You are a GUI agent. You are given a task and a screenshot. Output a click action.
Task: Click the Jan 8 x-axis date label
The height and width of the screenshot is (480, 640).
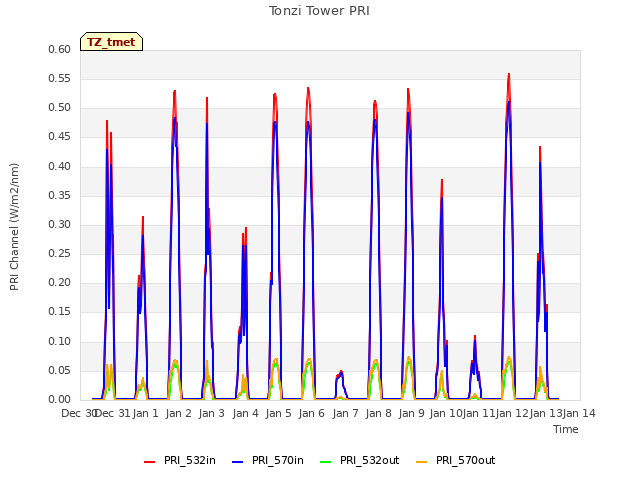(x=379, y=413)
